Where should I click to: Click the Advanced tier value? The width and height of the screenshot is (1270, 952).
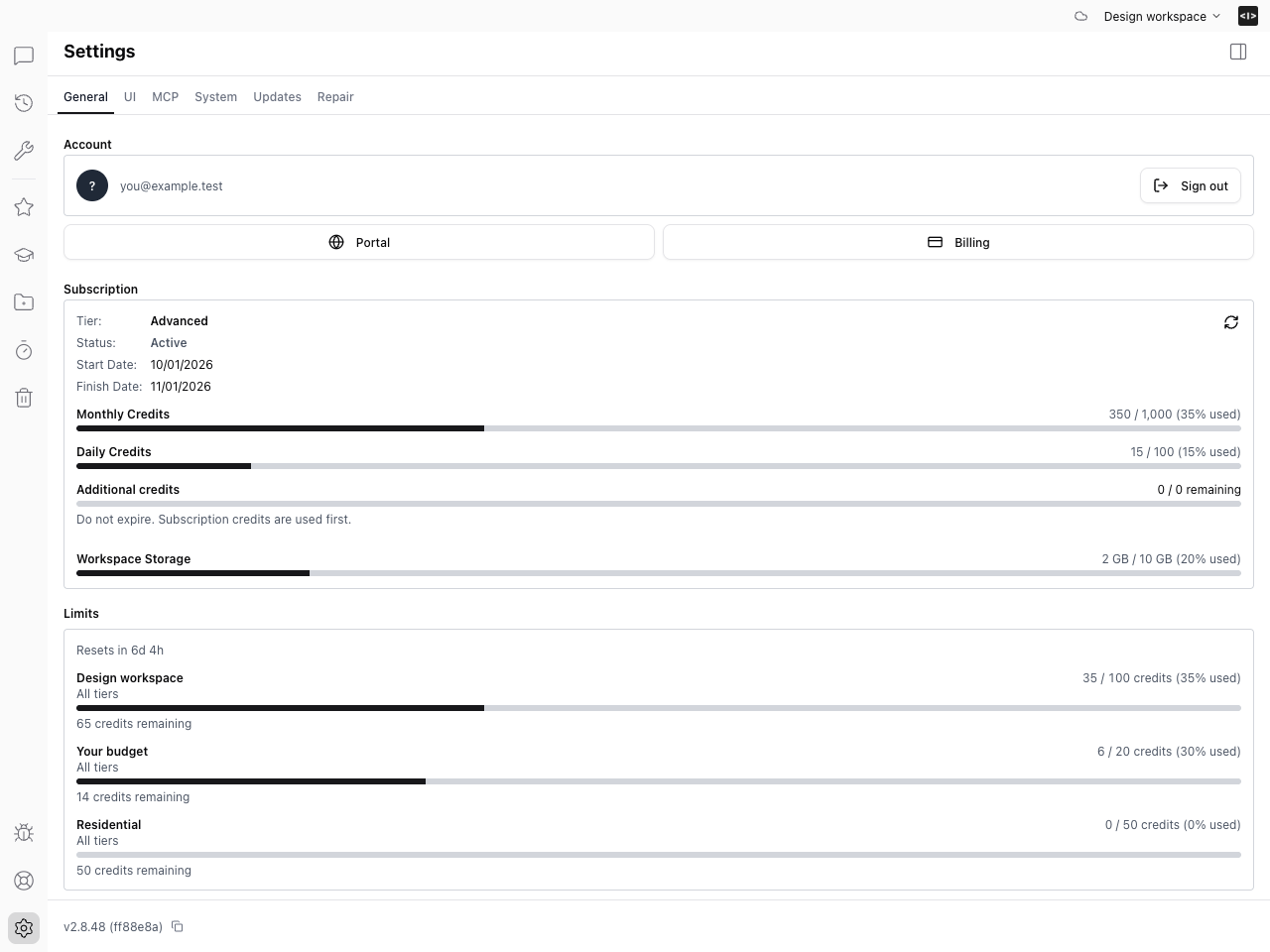click(x=180, y=321)
